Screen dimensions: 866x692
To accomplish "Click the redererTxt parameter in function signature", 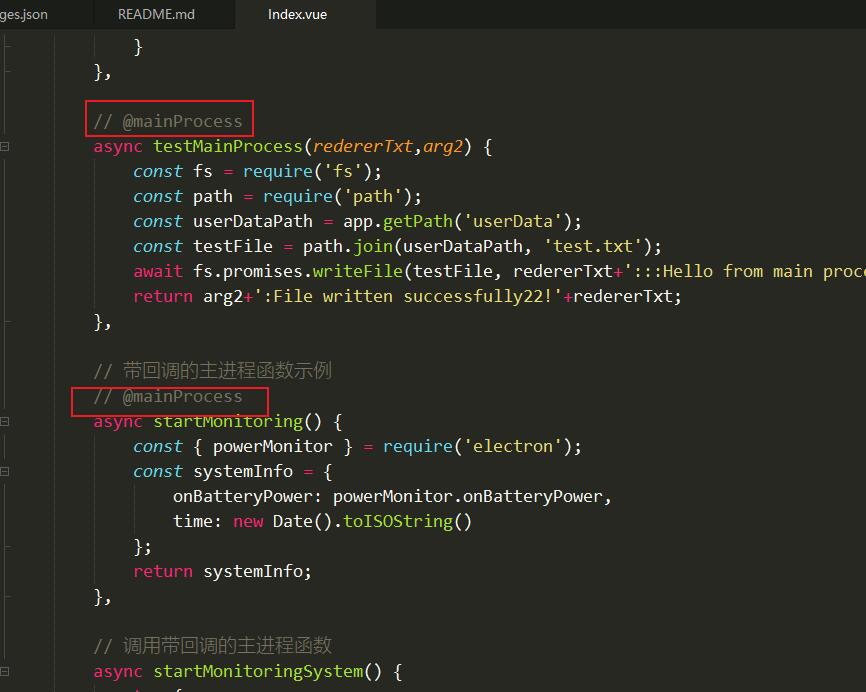I will click(x=362, y=146).
